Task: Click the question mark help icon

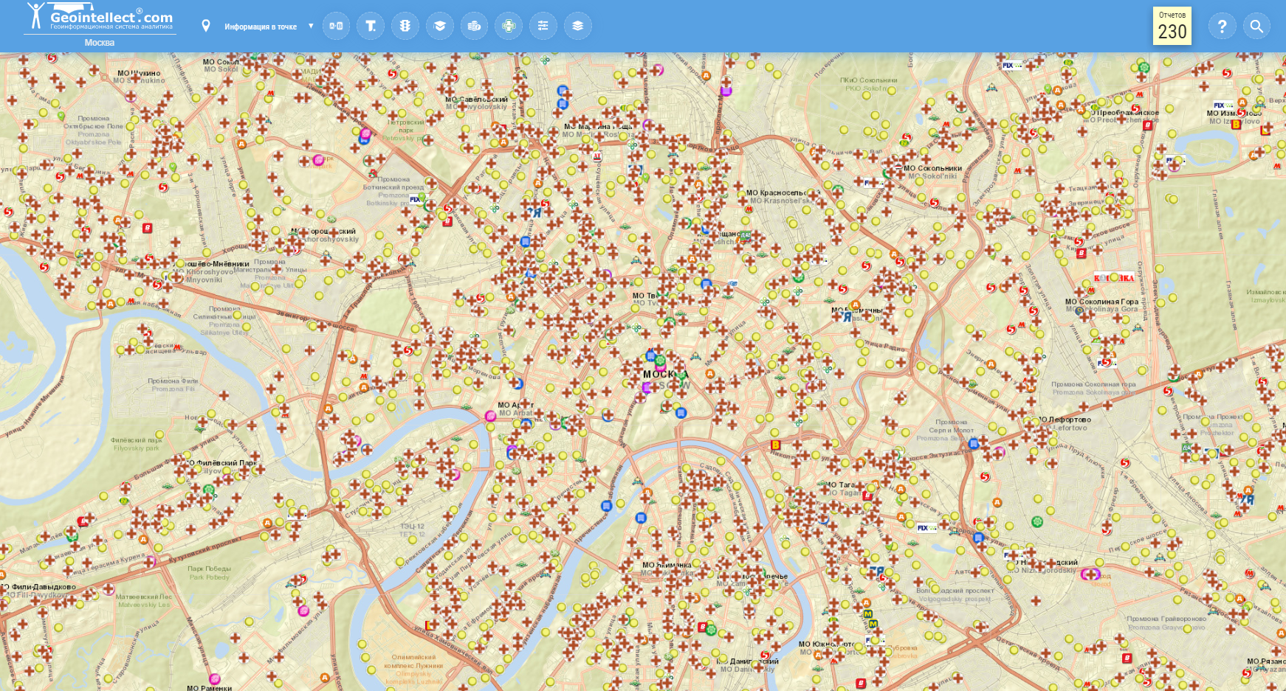Action: click(1221, 26)
